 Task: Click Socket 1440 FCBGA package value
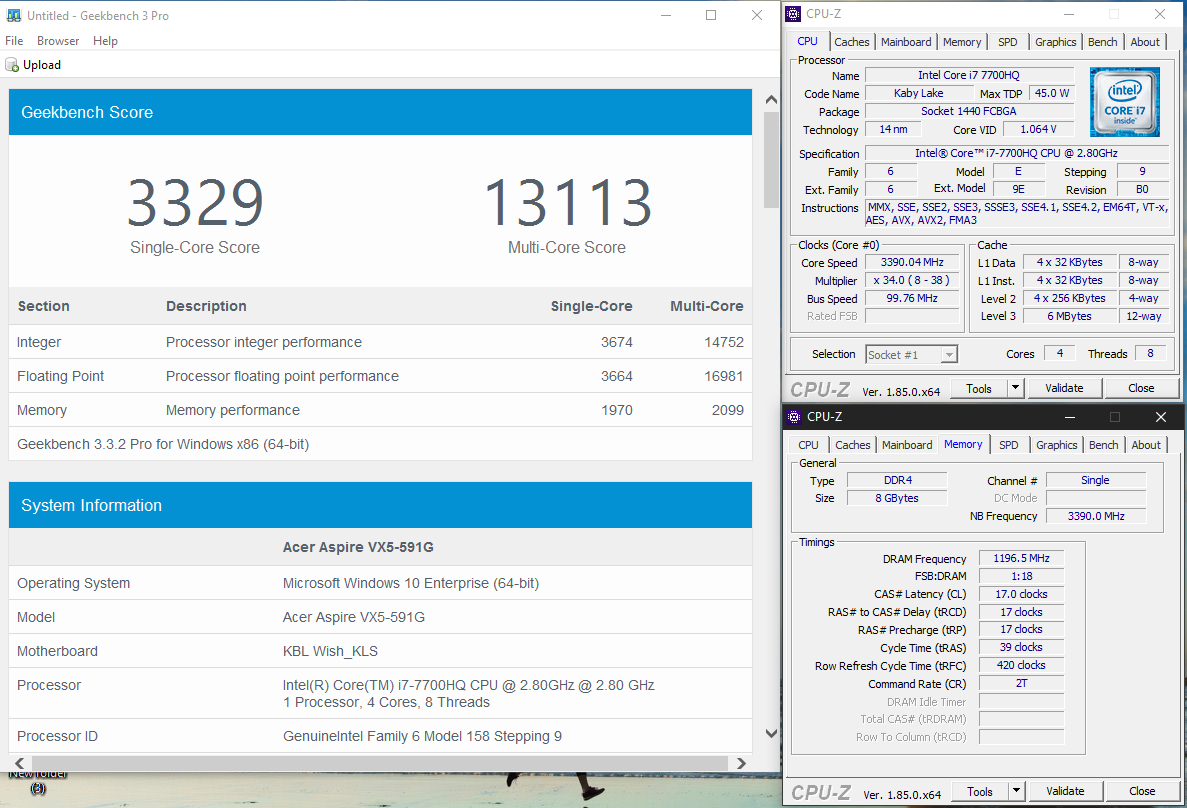(969, 111)
